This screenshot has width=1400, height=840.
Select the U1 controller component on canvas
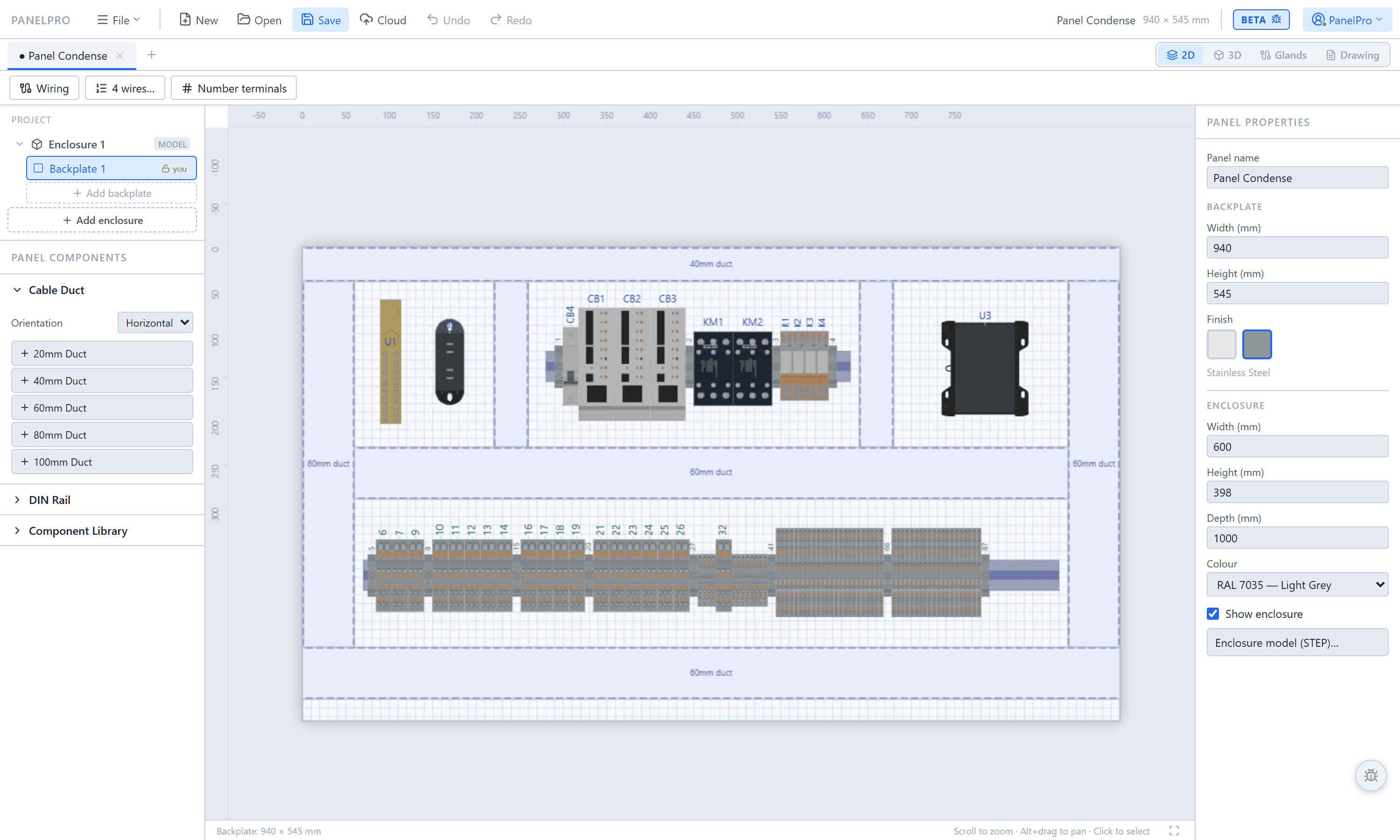tap(391, 362)
